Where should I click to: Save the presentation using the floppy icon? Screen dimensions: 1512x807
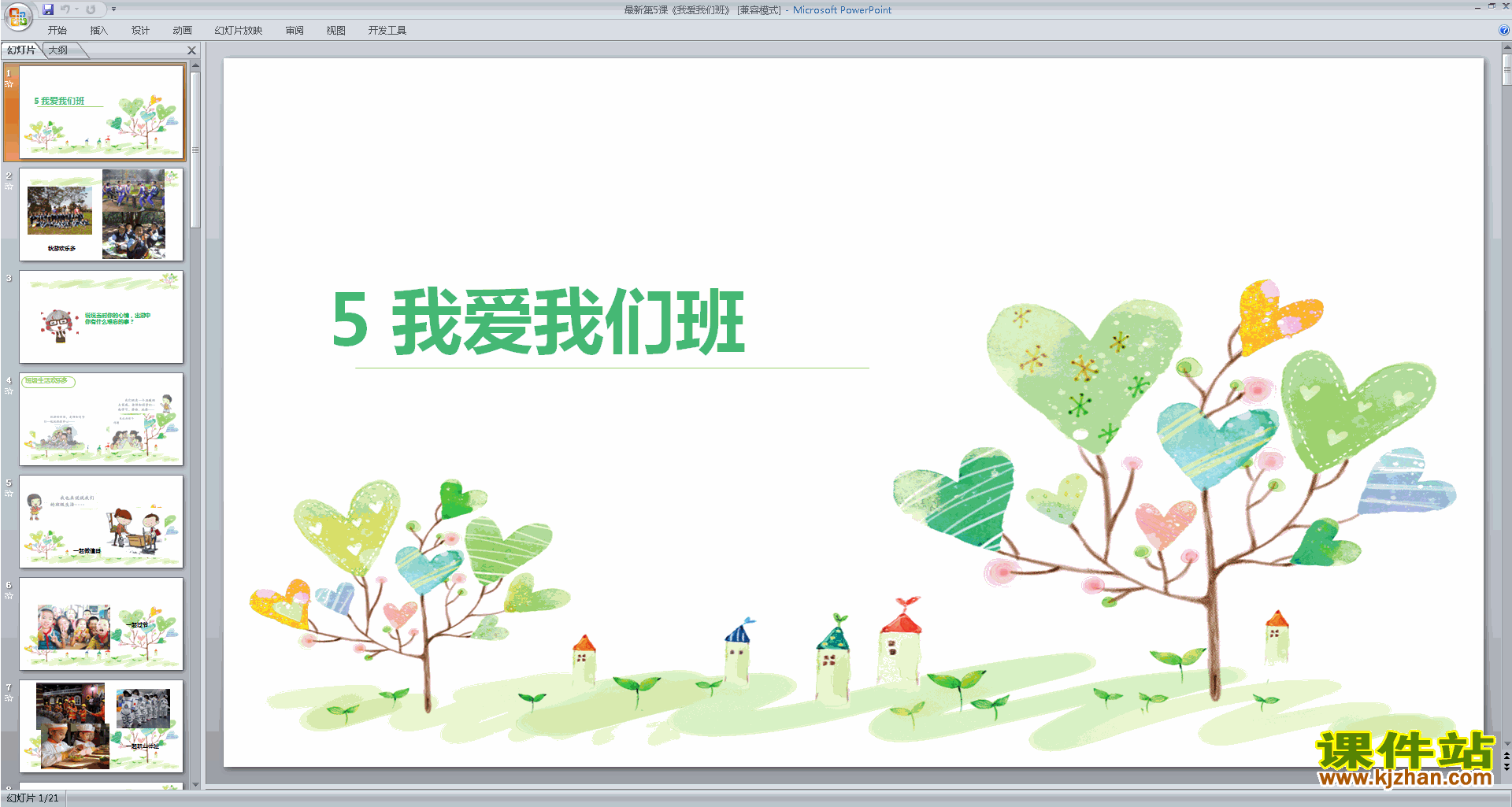coord(48,9)
